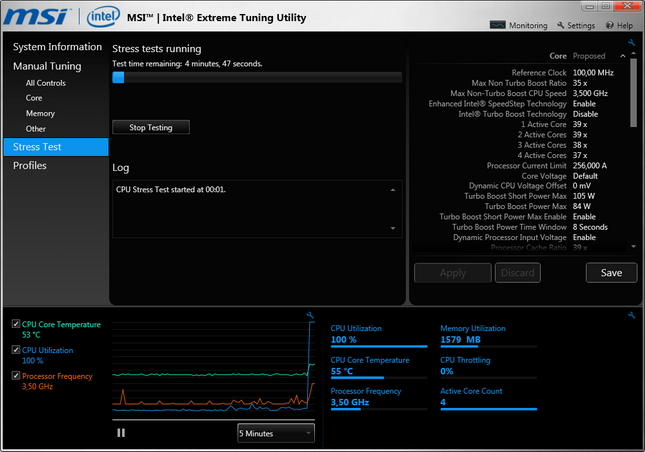Viewport: 645px width, 452px height.
Task: Click the settings list scrollbar thumb
Action: pos(633,93)
